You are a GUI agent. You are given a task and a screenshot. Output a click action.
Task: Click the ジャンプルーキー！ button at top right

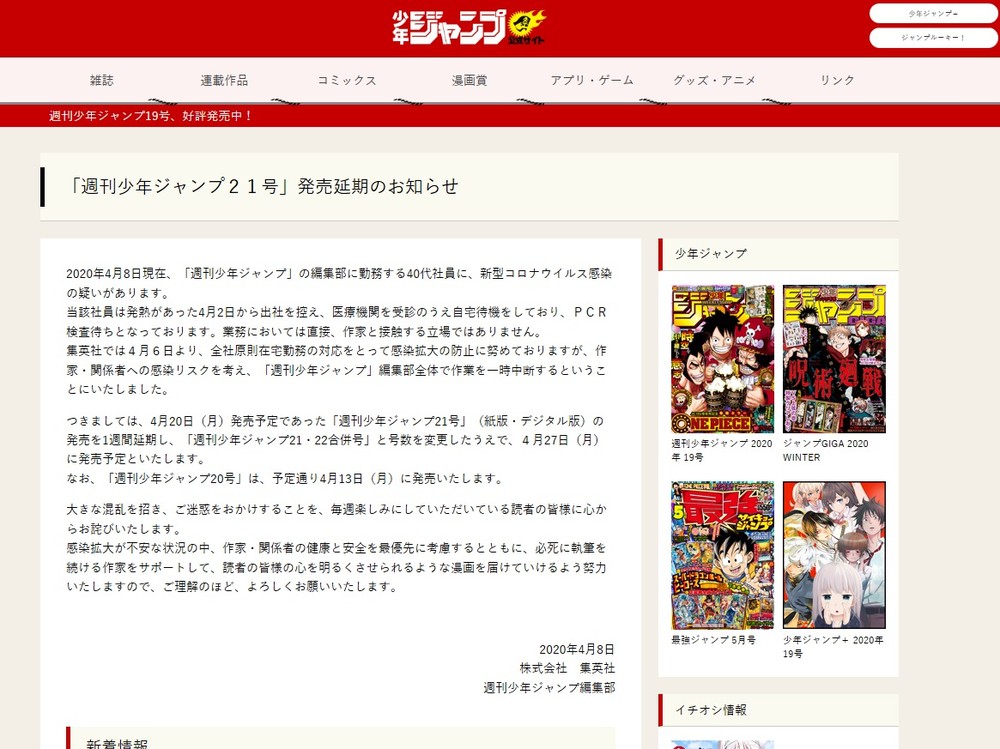pyautogui.click(x=933, y=39)
